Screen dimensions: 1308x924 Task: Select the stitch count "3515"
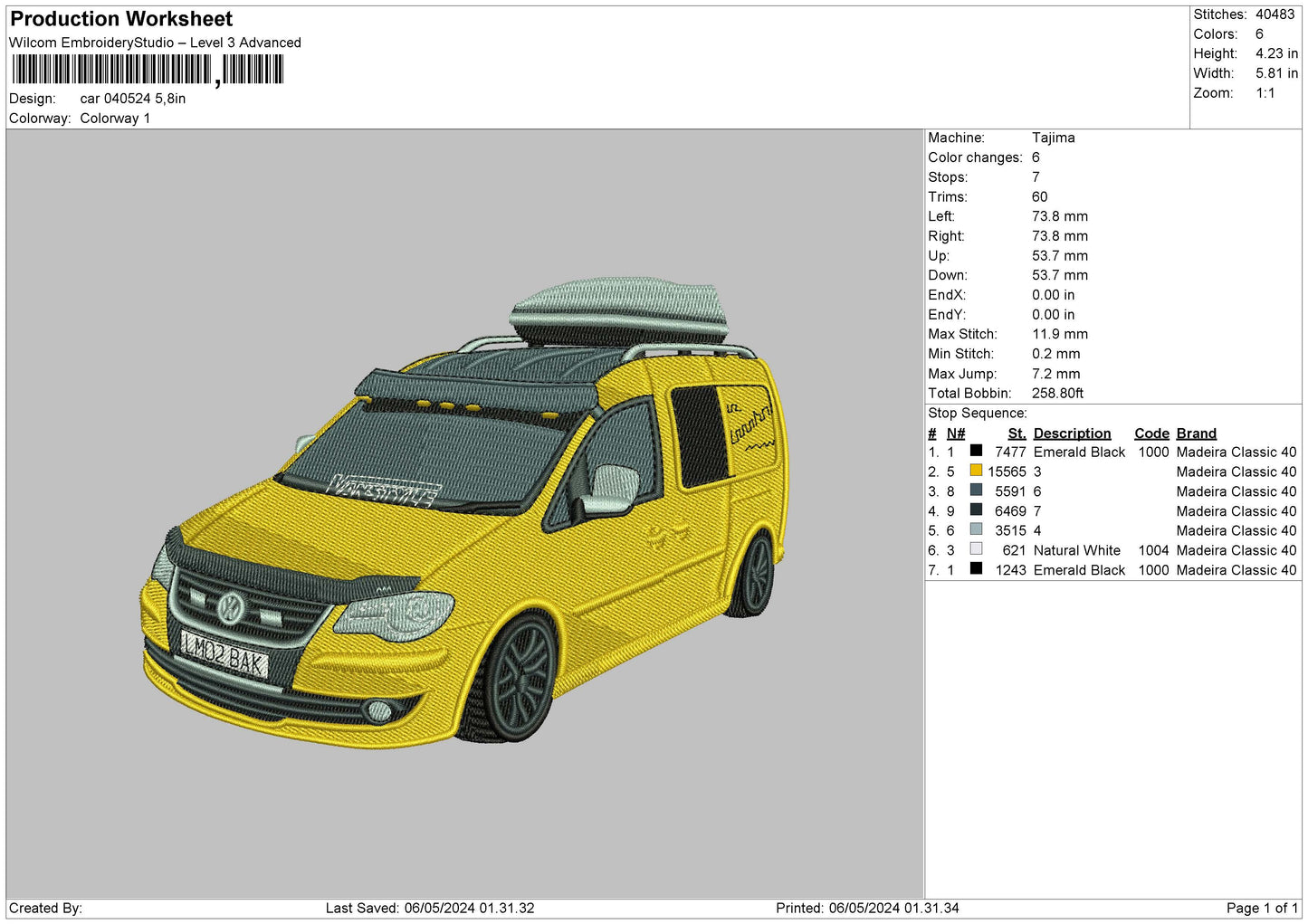tap(1010, 531)
